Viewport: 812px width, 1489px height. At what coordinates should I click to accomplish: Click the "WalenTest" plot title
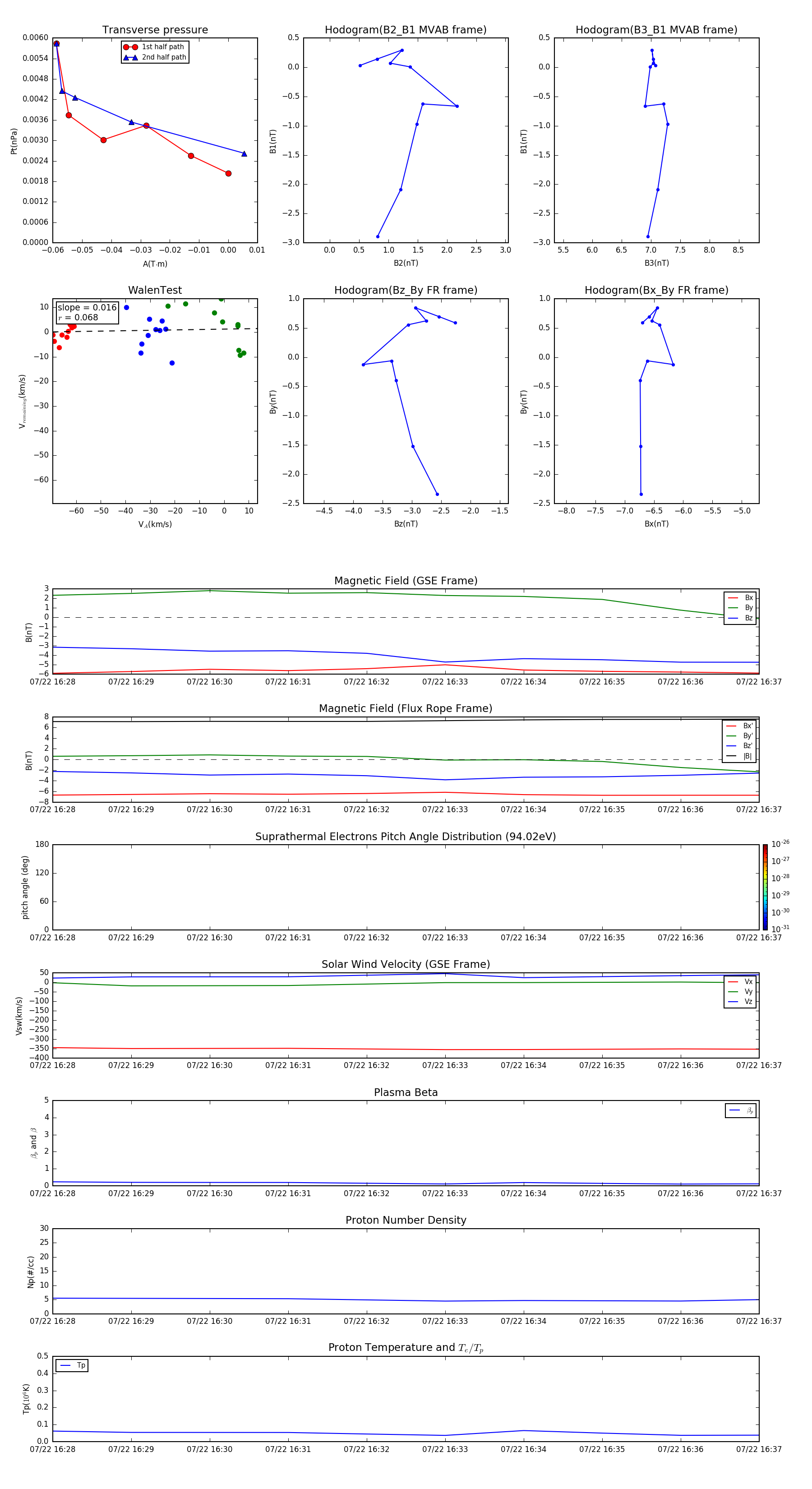pos(155,290)
